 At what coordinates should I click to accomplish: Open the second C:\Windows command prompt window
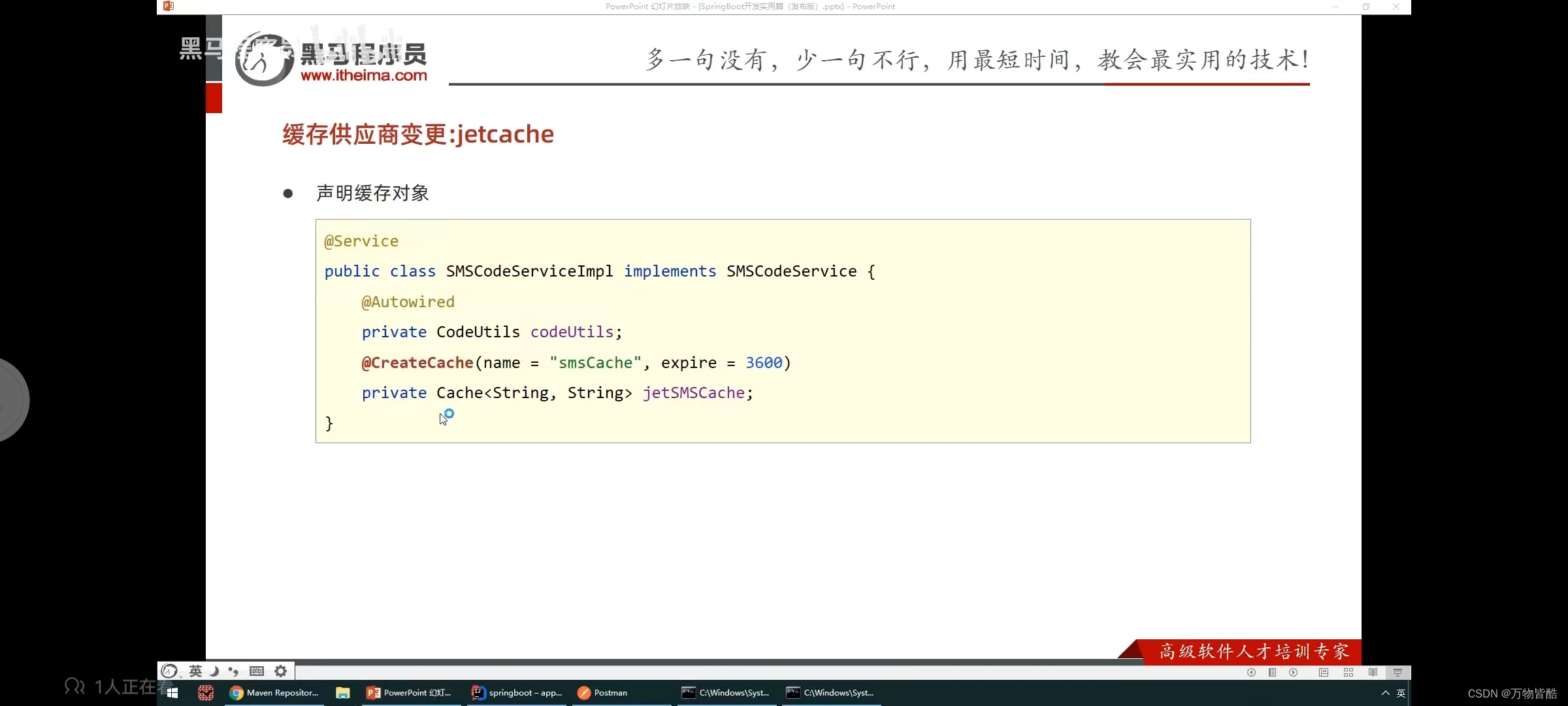pos(830,693)
